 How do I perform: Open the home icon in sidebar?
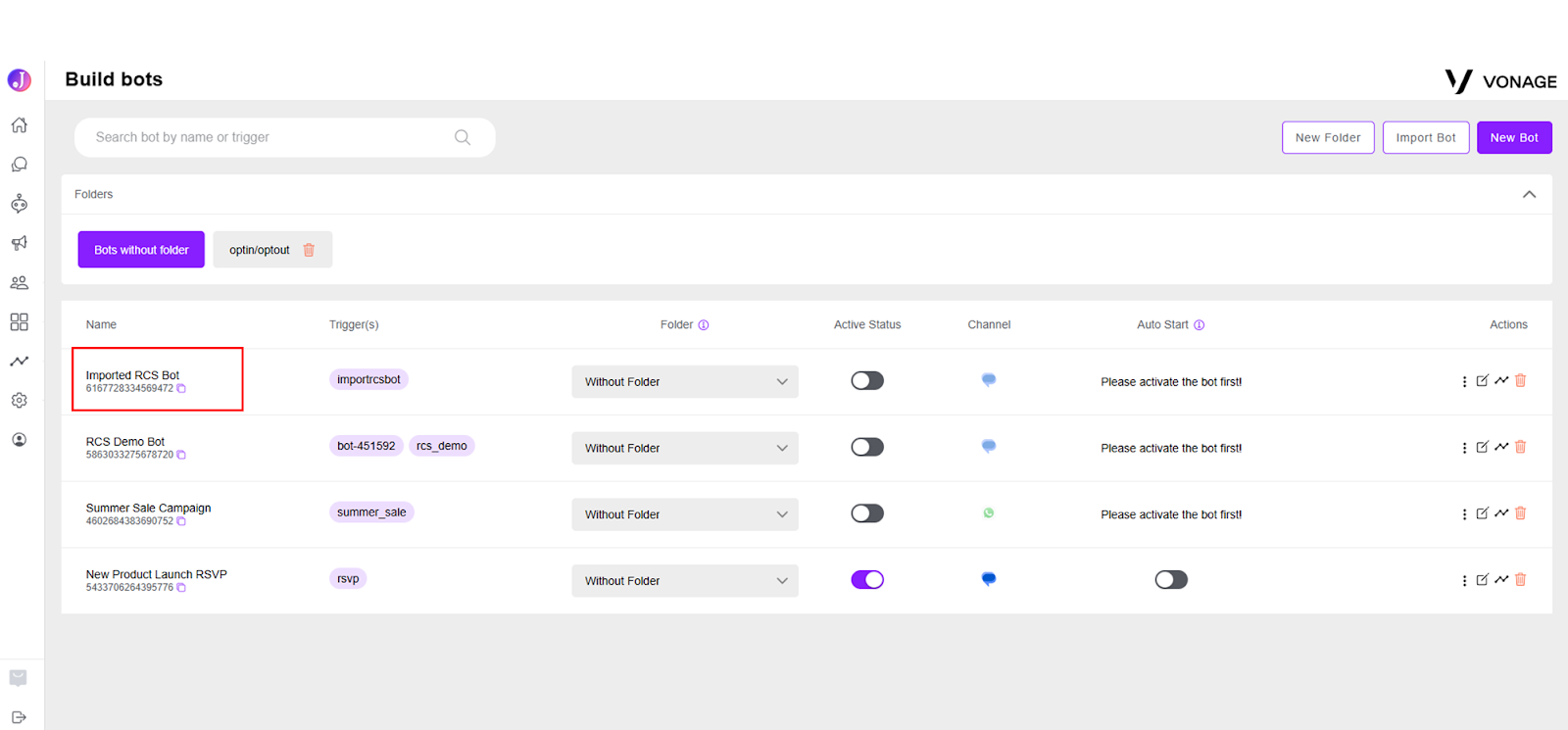[19, 125]
